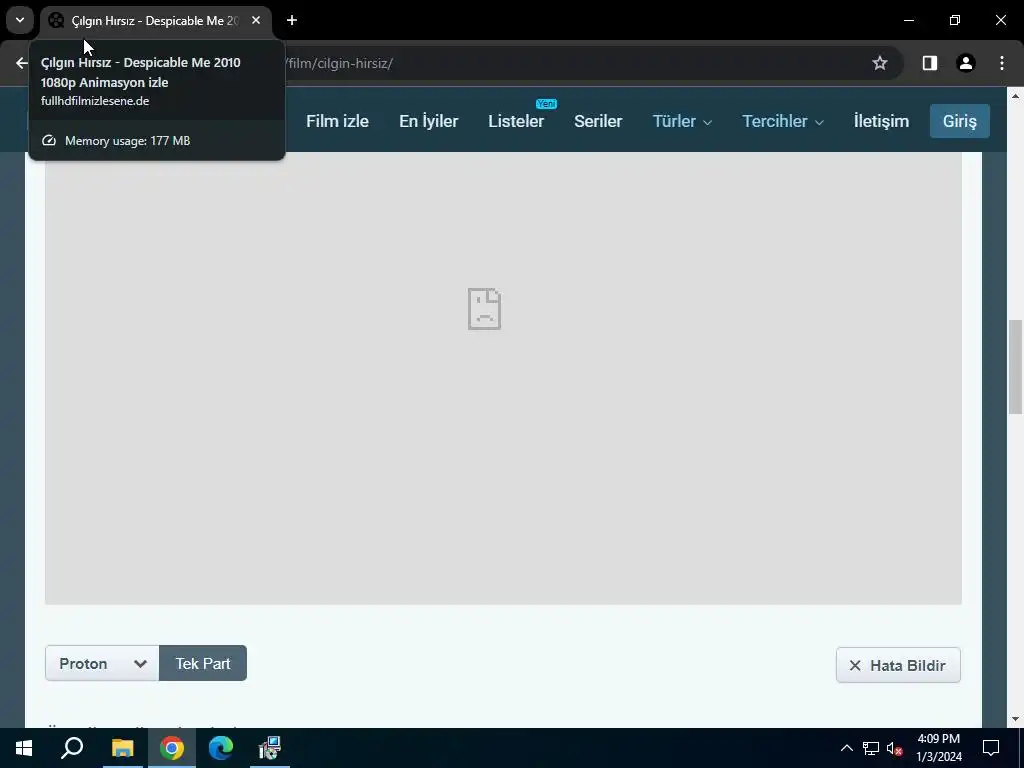Navigate to Seriler
The height and width of the screenshot is (768, 1024).
coord(598,121)
